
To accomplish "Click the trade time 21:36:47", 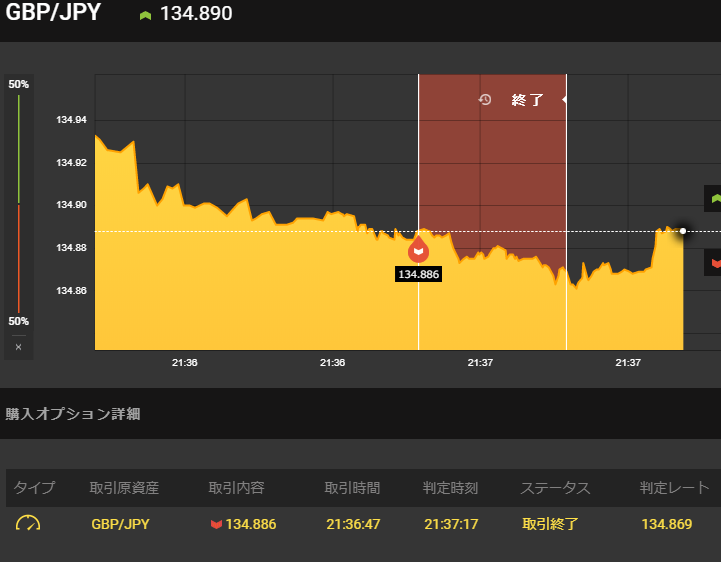I will (353, 524).
